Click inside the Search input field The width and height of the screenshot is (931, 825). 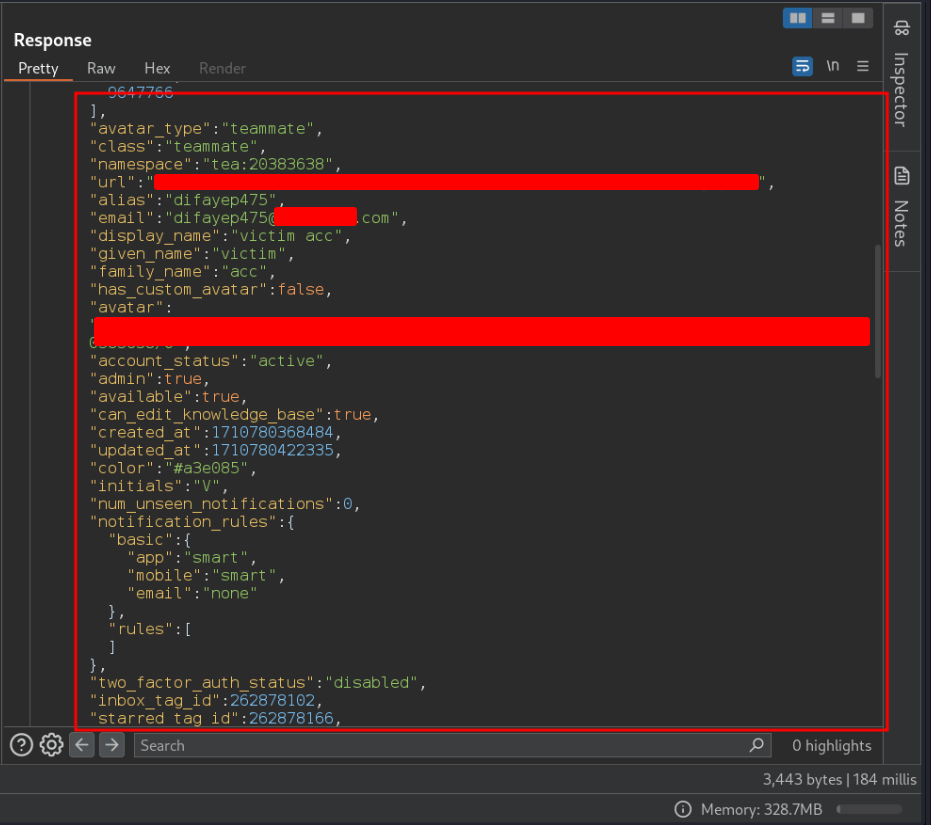coord(400,745)
